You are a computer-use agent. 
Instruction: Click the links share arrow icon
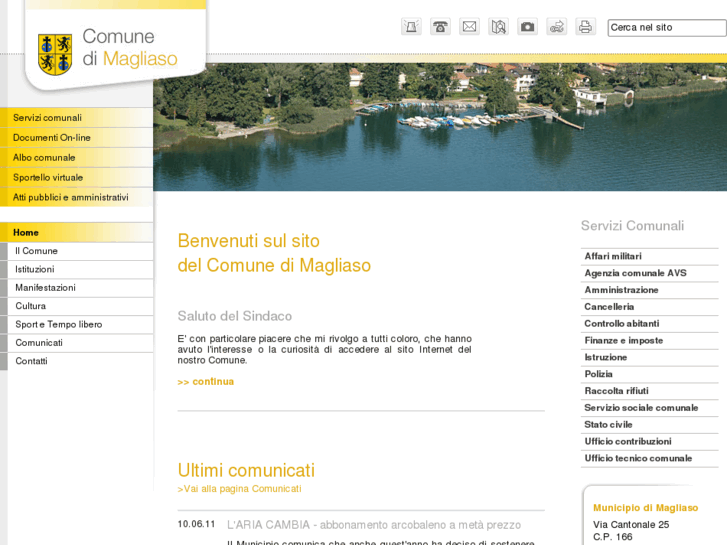click(556, 26)
